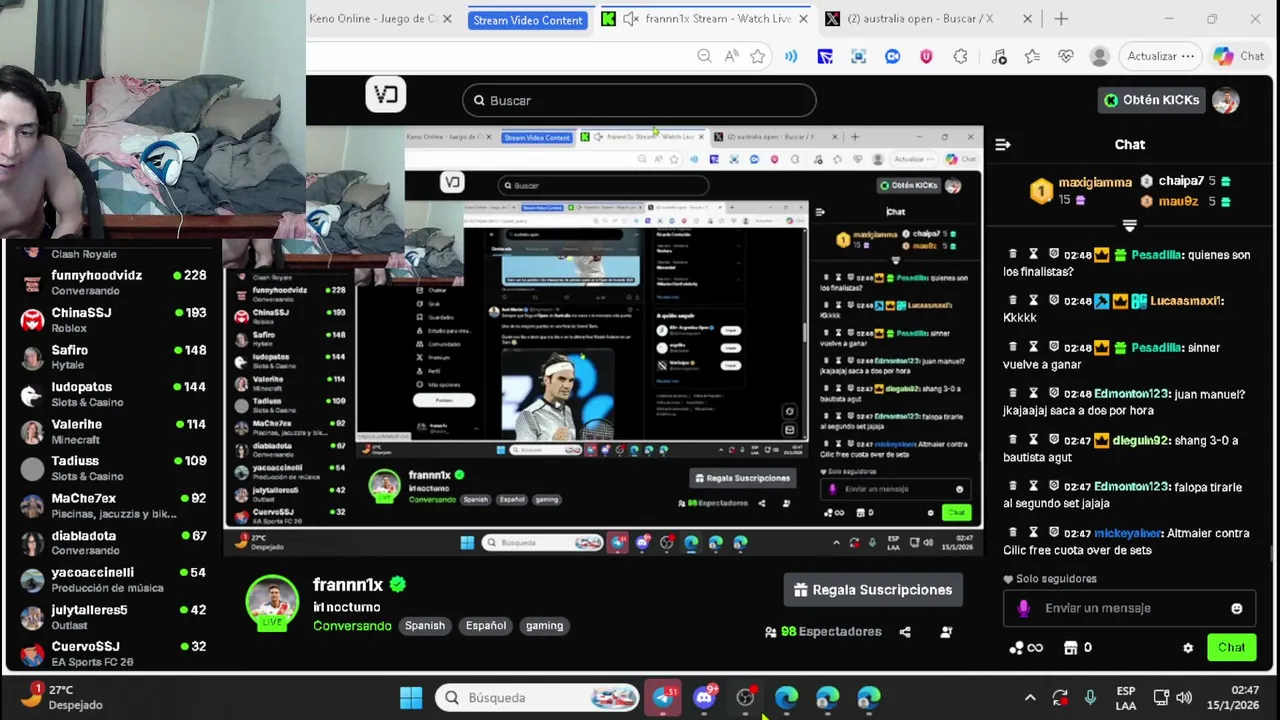Open the Windows Start menu

pos(411,698)
